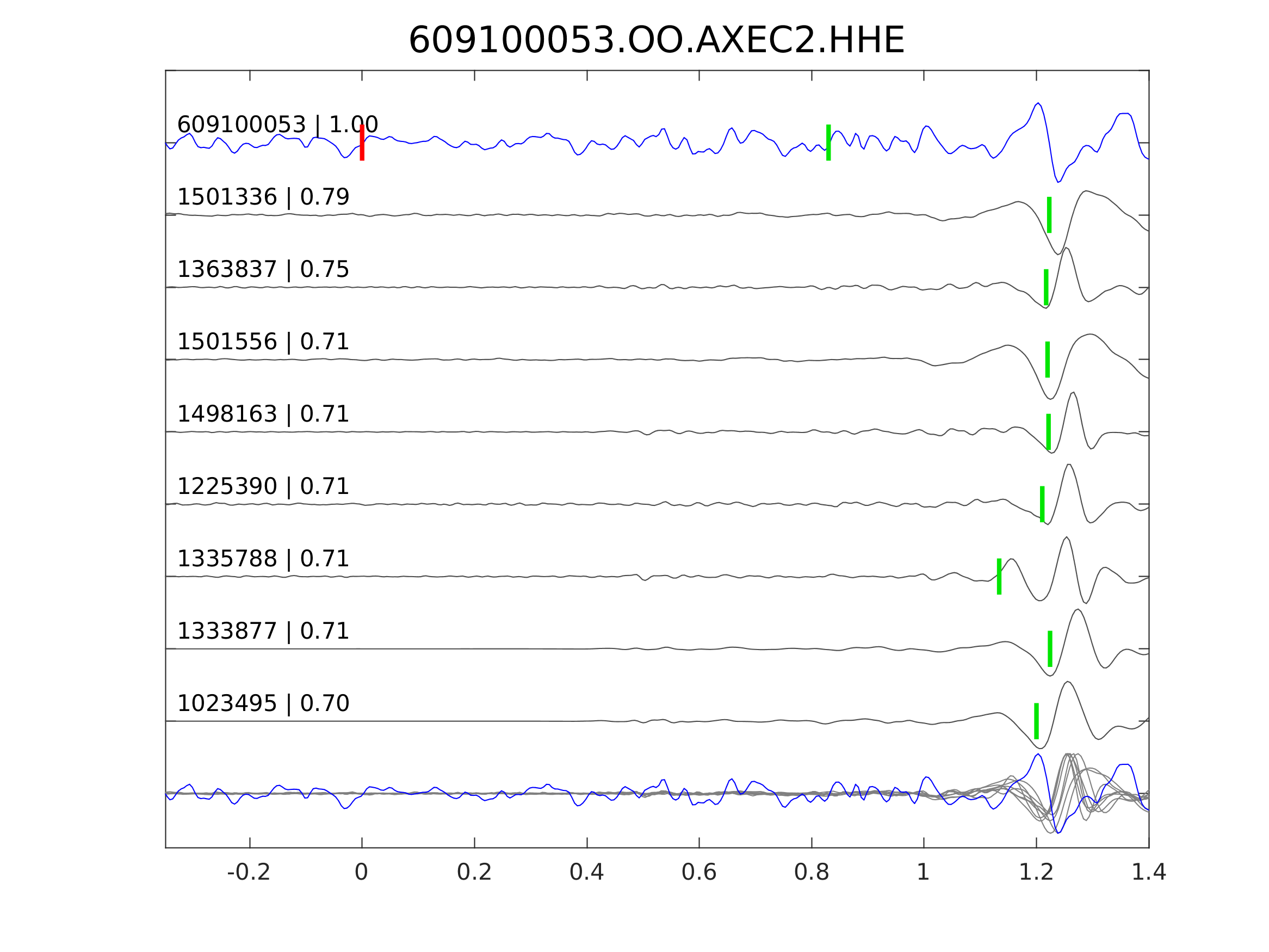Click the x-axis tick label 0.6
Image resolution: width=1269 pixels, height=952 pixels.
point(699,872)
